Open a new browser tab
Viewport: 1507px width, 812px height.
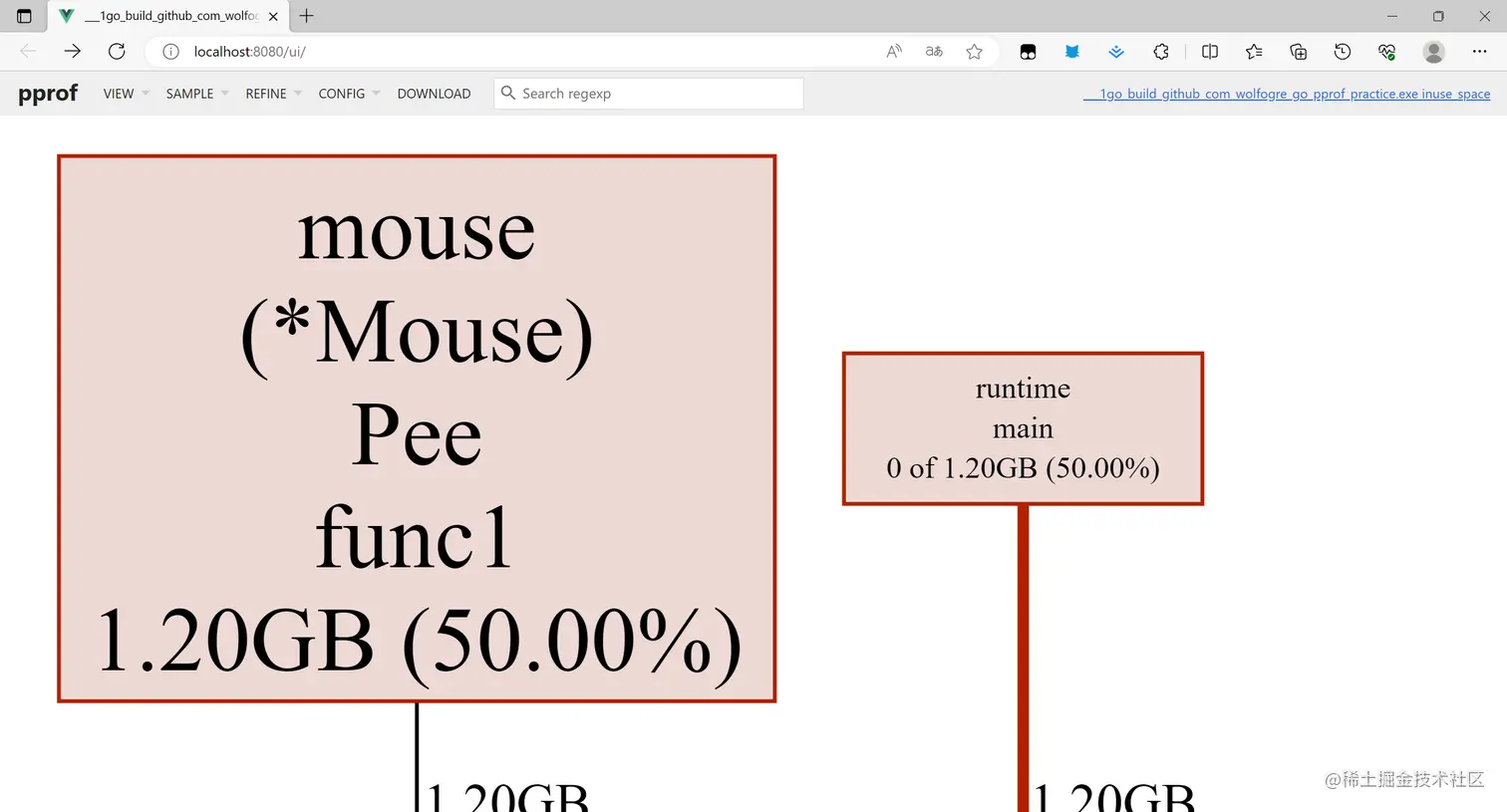click(x=307, y=16)
